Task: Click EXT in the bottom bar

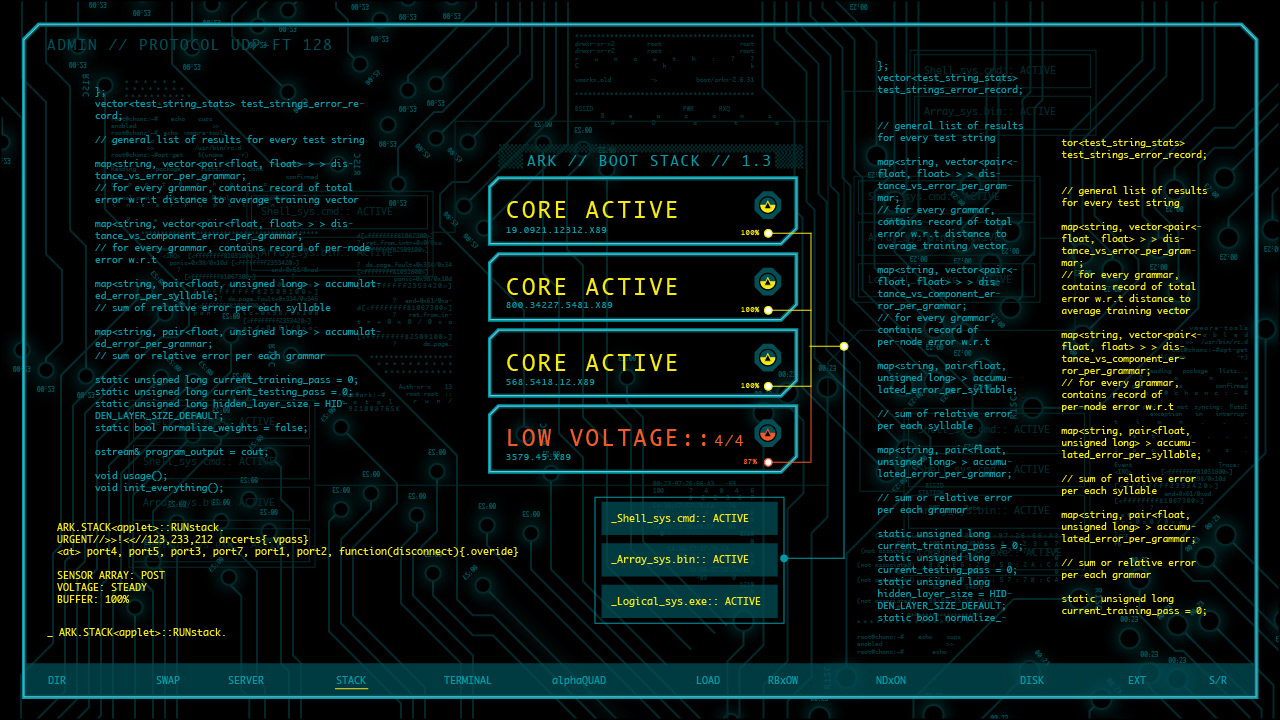Action: tap(1137, 681)
